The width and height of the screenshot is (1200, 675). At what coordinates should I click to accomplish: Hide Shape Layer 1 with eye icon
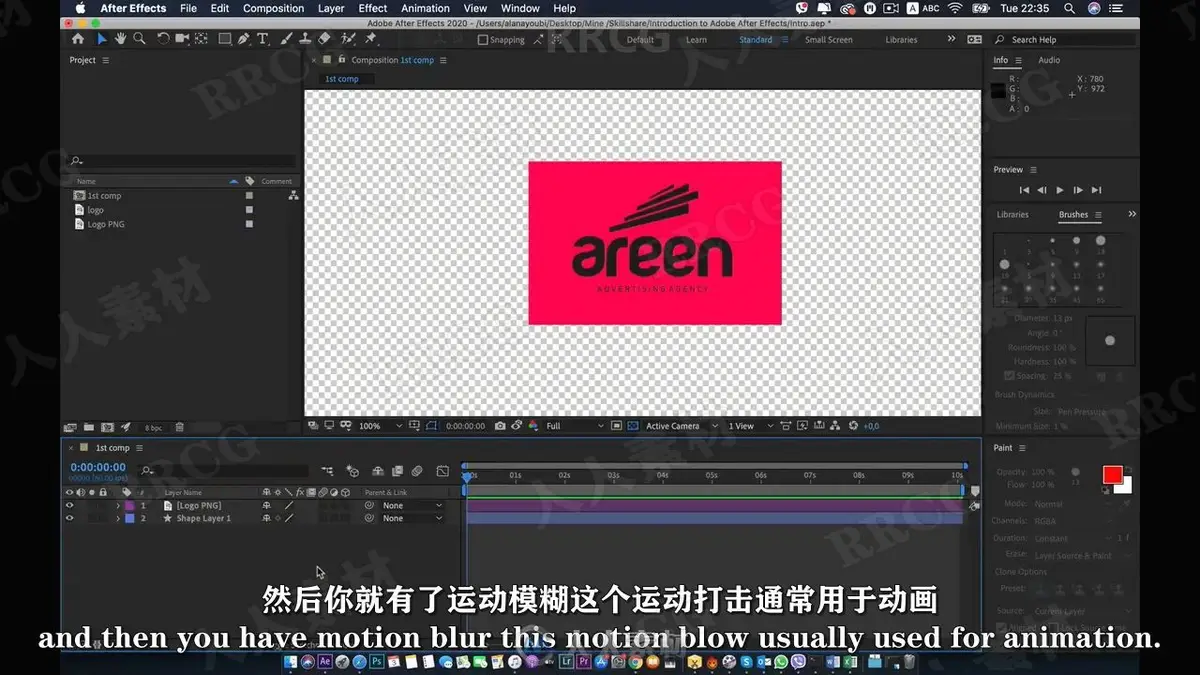69,519
